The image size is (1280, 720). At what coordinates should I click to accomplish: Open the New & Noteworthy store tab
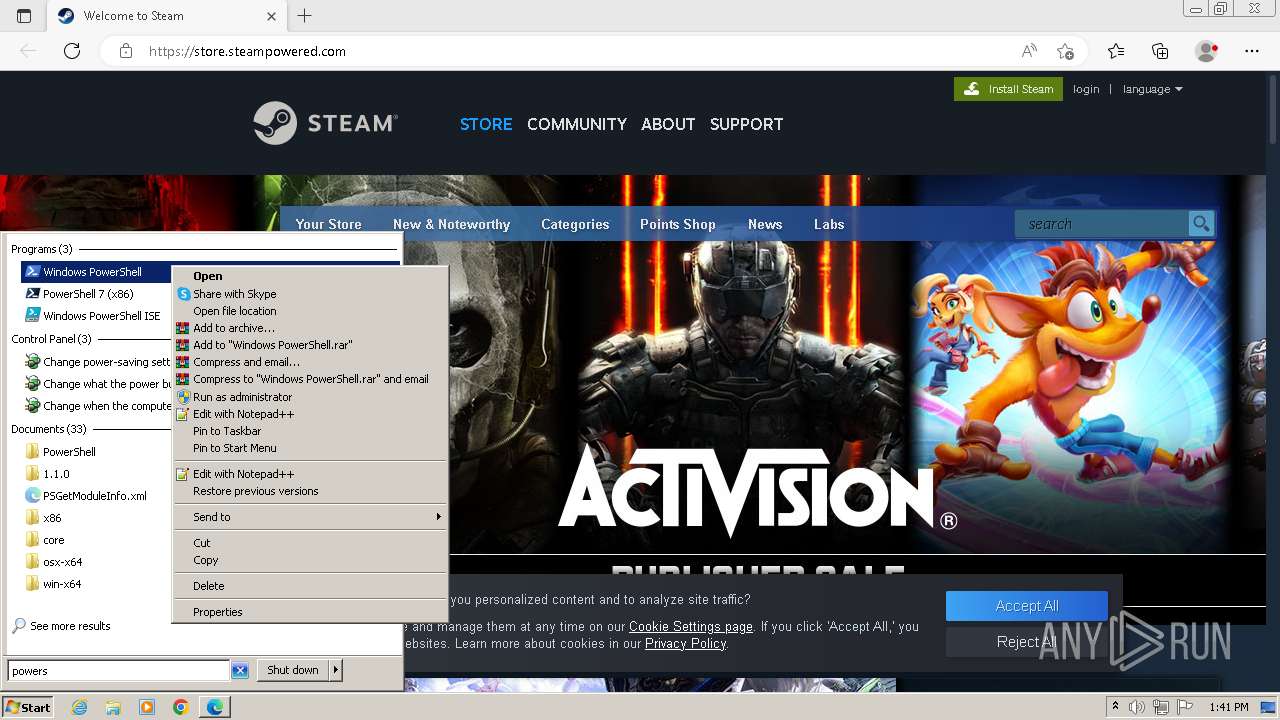(x=451, y=224)
